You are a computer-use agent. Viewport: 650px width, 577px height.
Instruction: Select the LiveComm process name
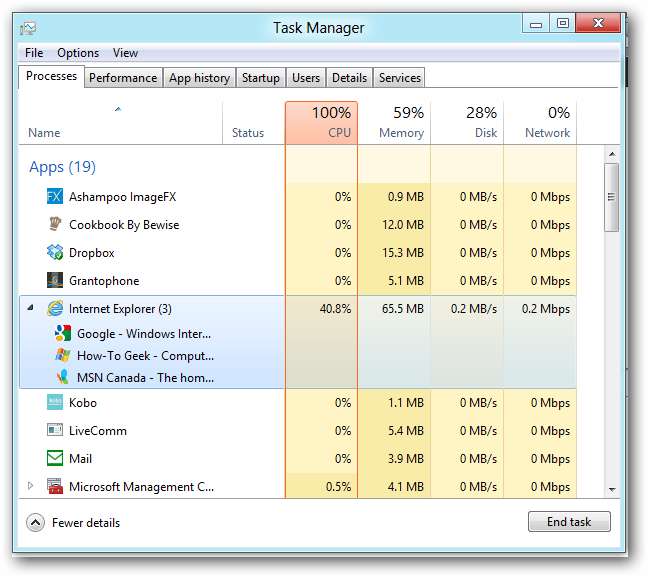click(98, 431)
